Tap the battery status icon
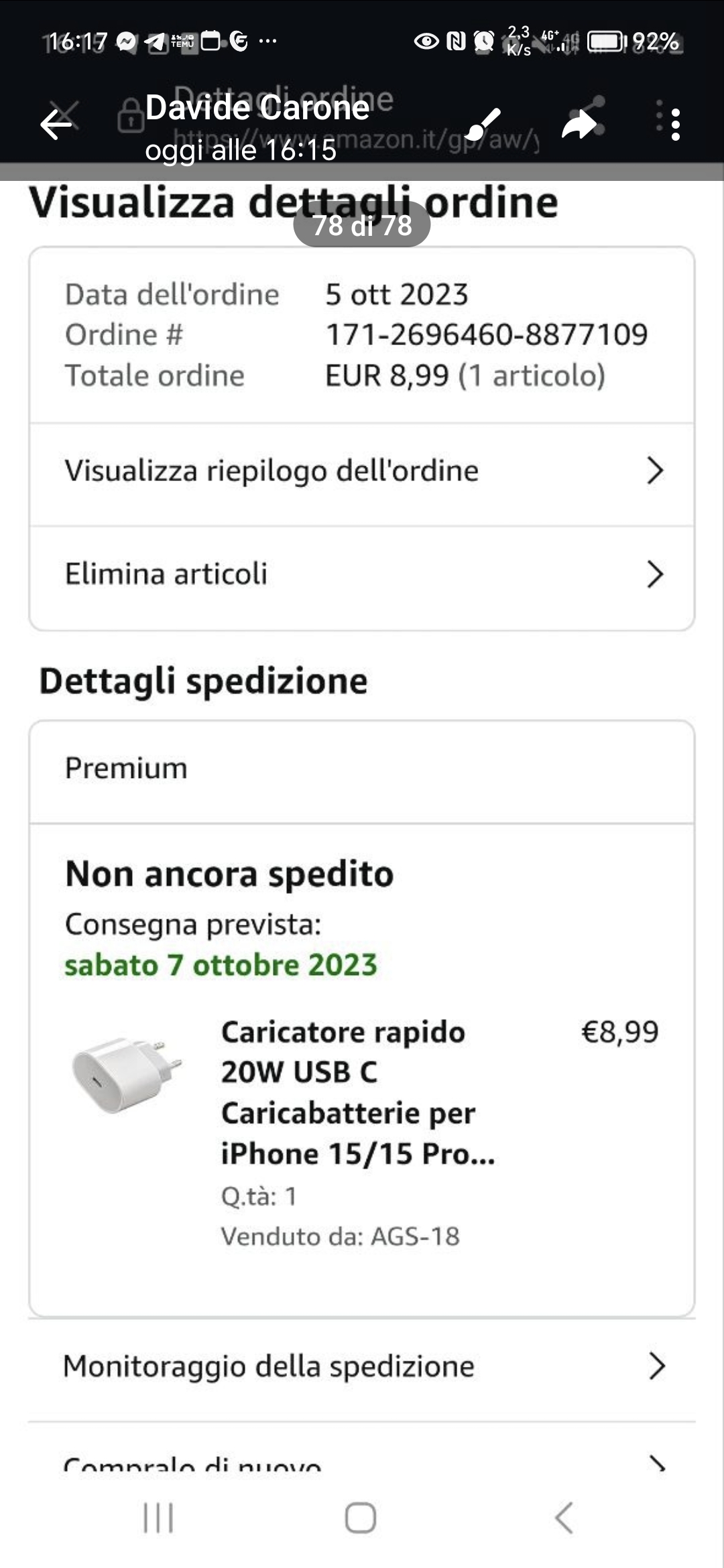724x1568 pixels. (x=607, y=42)
